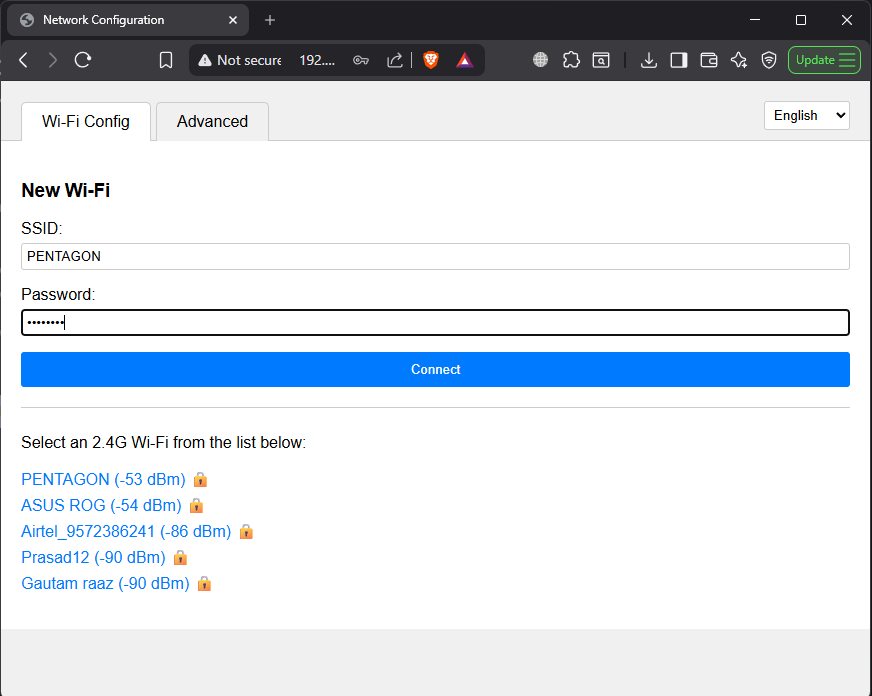Screen dimensions: 872x696
Task: Click the lock icon beside Prasad12
Action: coord(180,558)
